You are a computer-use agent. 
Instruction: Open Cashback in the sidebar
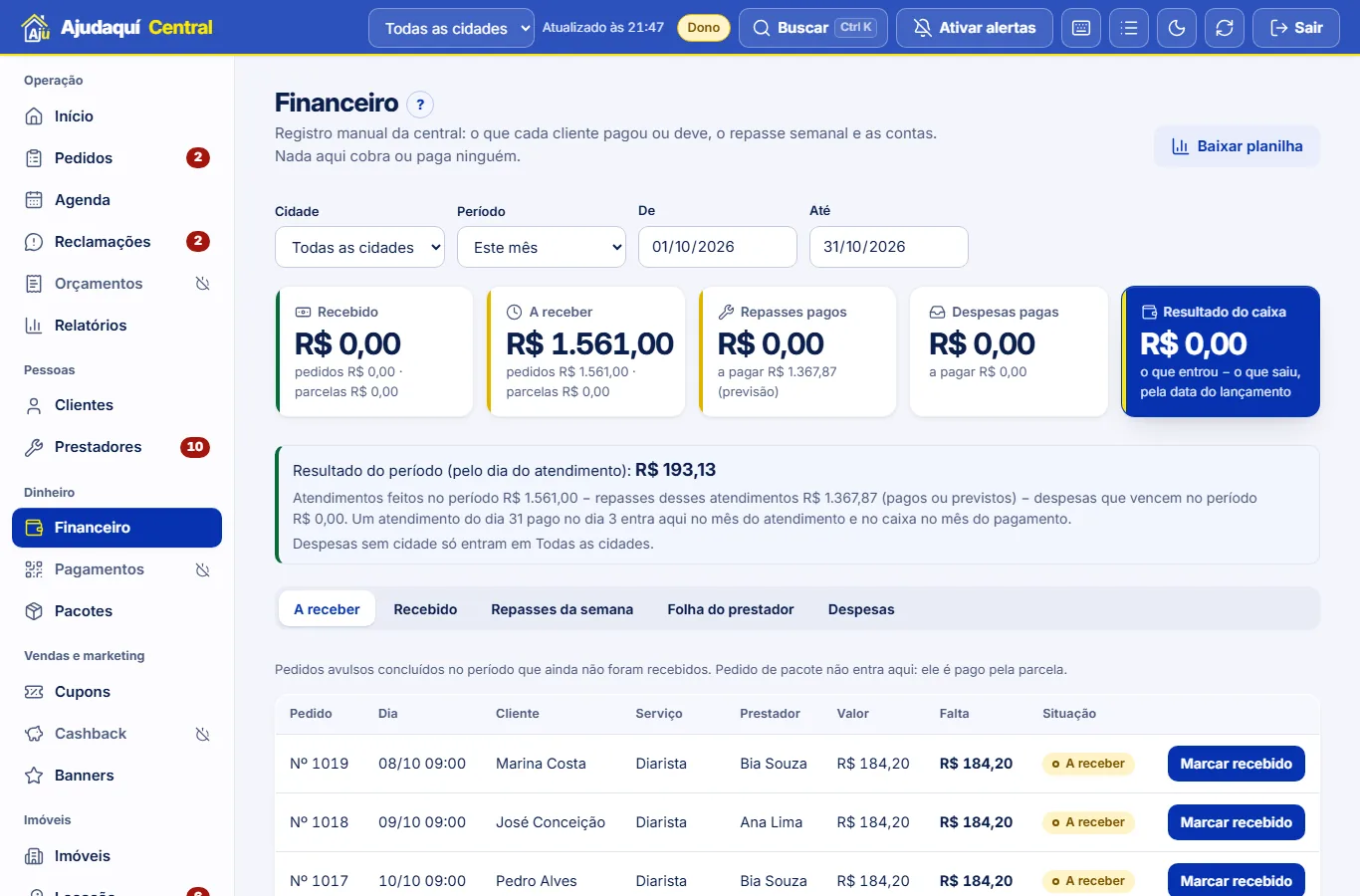tap(116, 734)
